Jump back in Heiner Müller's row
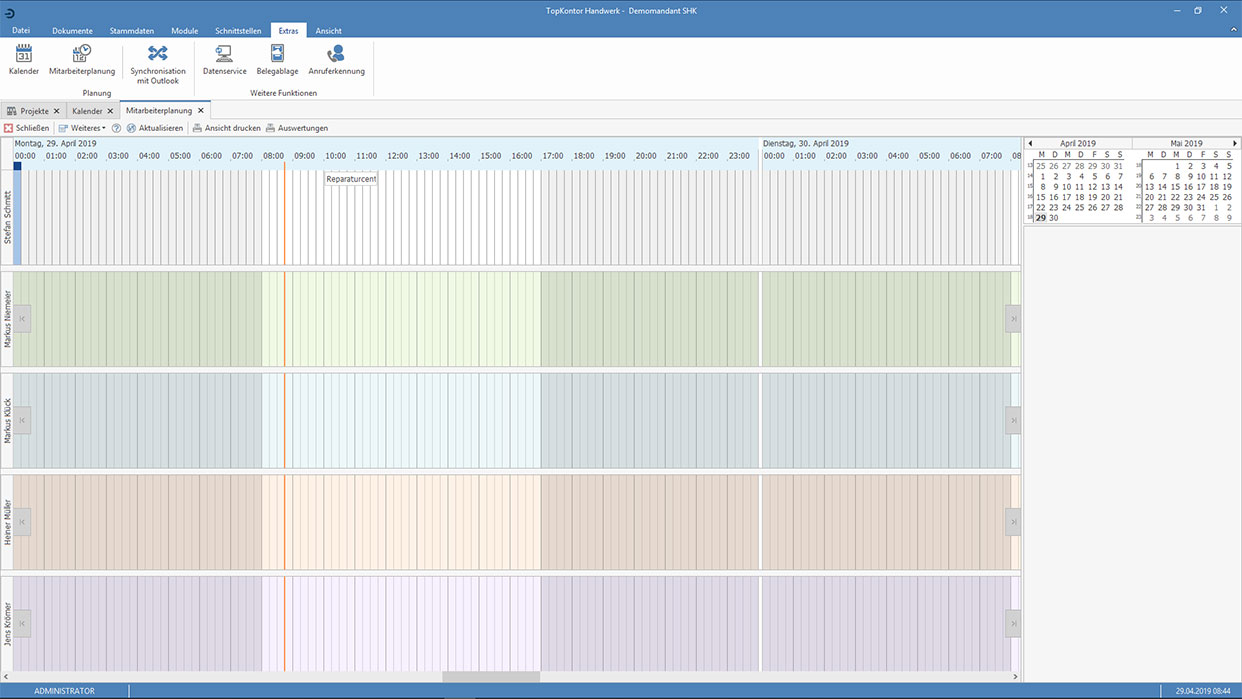Viewport: 1242px width, 699px height. pyautogui.click(x=22, y=522)
